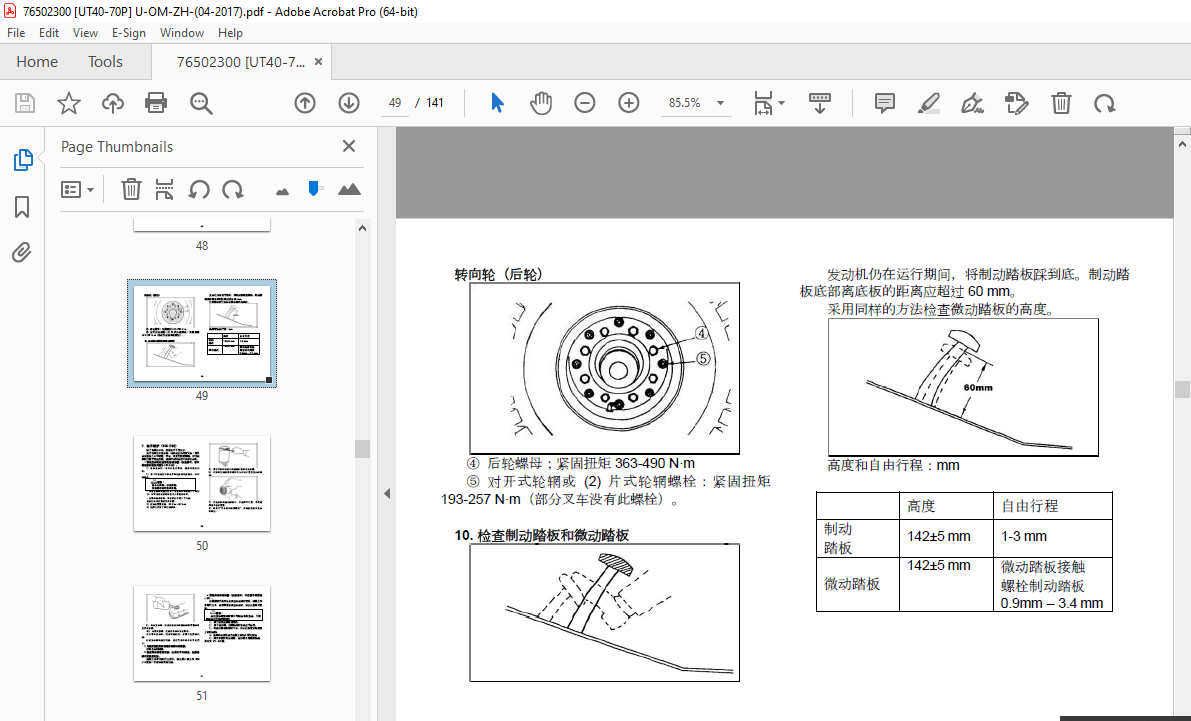Select the 76502300 document tab
Image resolution: width=1191 pixels, height=721 pixels.
(x=240, y=62)
